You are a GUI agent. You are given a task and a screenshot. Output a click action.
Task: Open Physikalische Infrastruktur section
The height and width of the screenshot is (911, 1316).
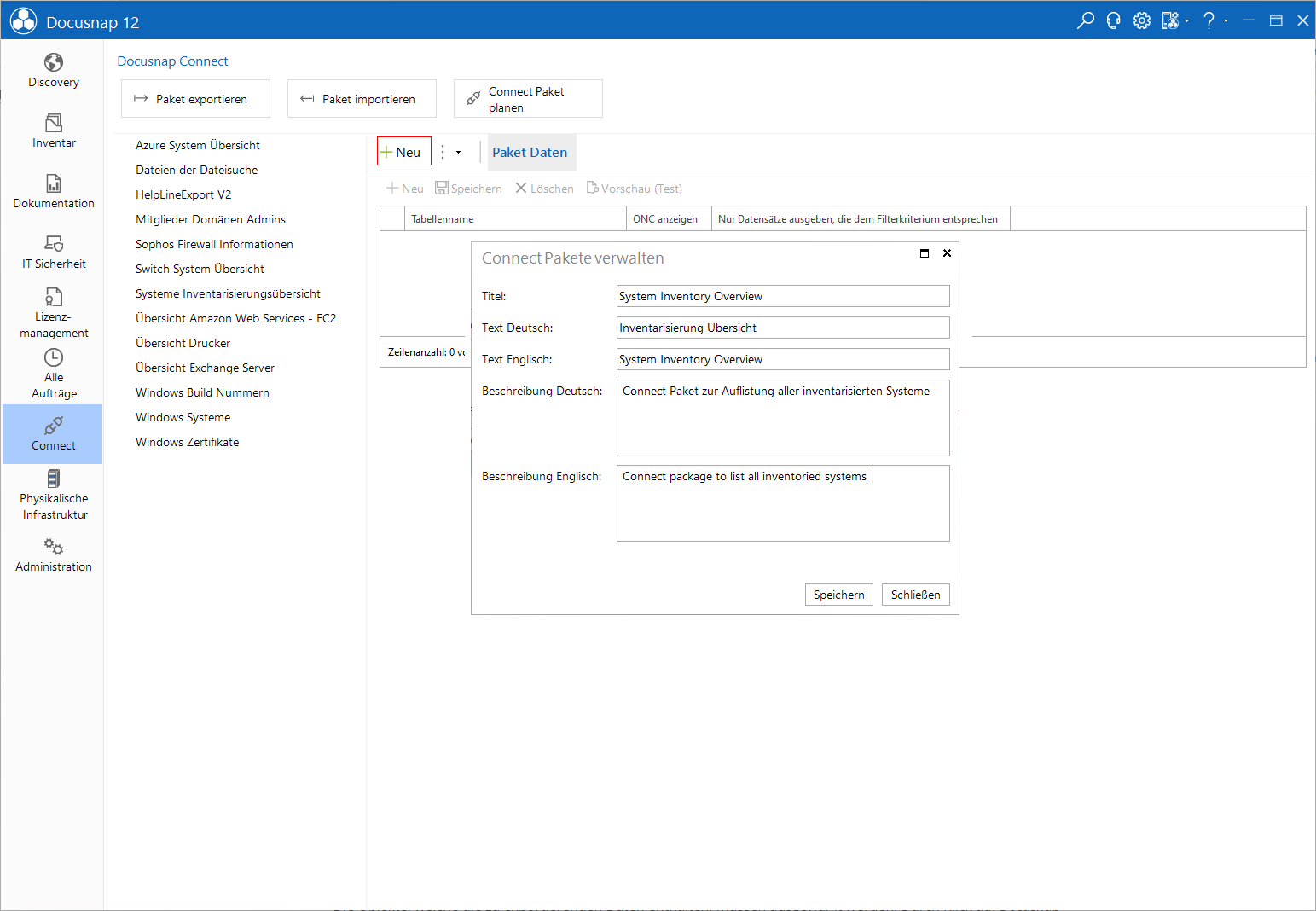coord(53,495)
